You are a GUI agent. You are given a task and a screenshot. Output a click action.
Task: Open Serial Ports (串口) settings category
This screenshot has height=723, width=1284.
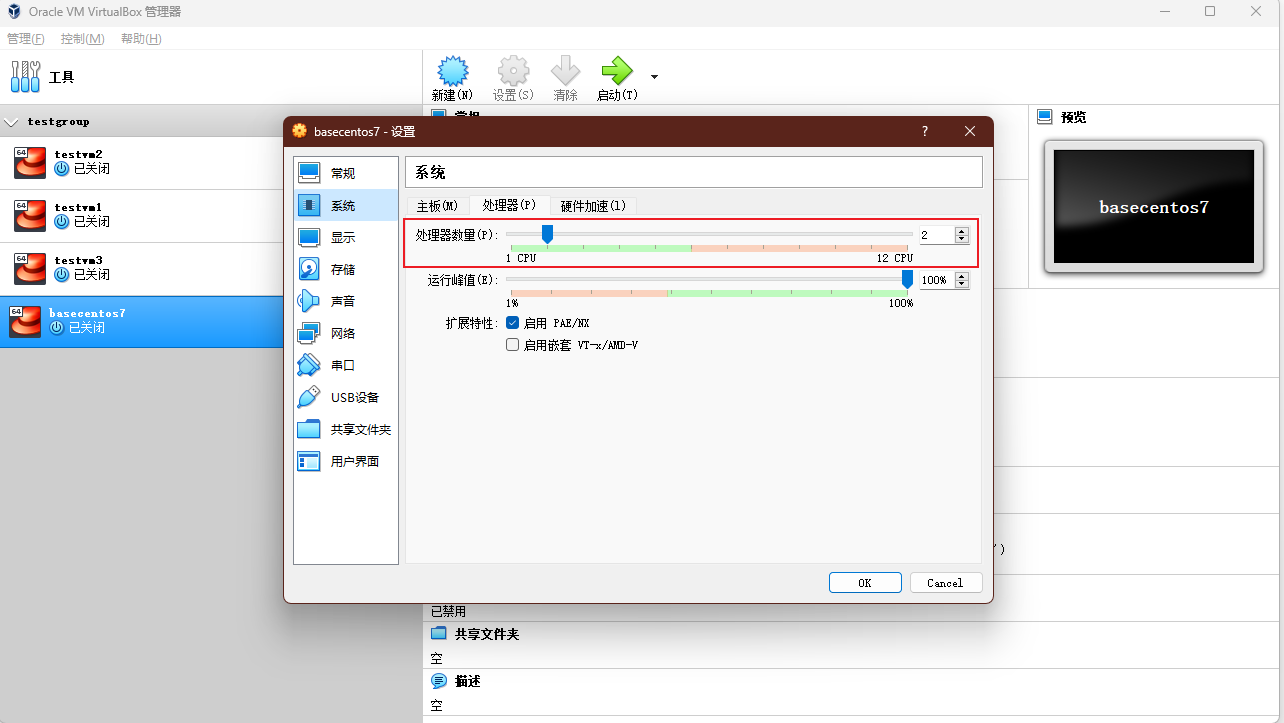[x=345, y=365]
